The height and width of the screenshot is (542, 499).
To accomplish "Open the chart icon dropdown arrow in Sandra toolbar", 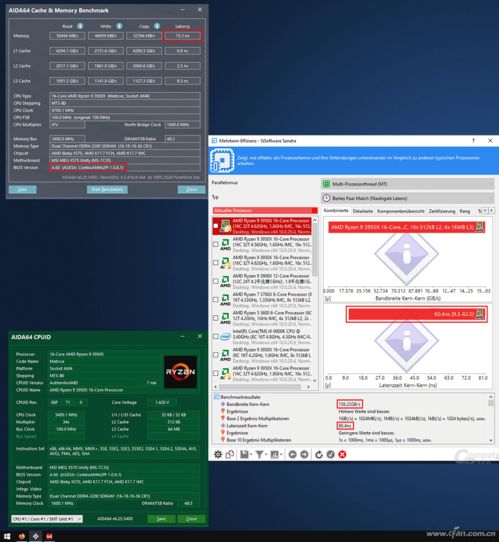I will coord(281,455).
